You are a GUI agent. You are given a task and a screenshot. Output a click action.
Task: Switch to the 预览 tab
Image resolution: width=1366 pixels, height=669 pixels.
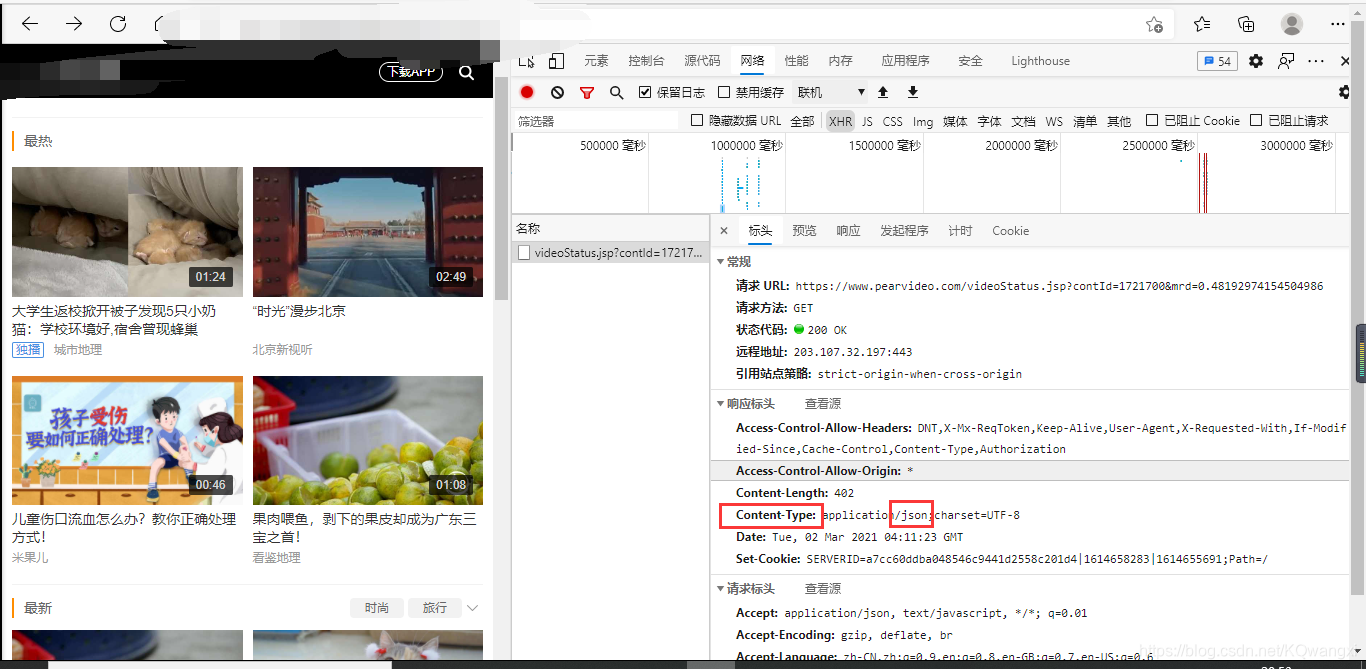(x=804, y=231)
